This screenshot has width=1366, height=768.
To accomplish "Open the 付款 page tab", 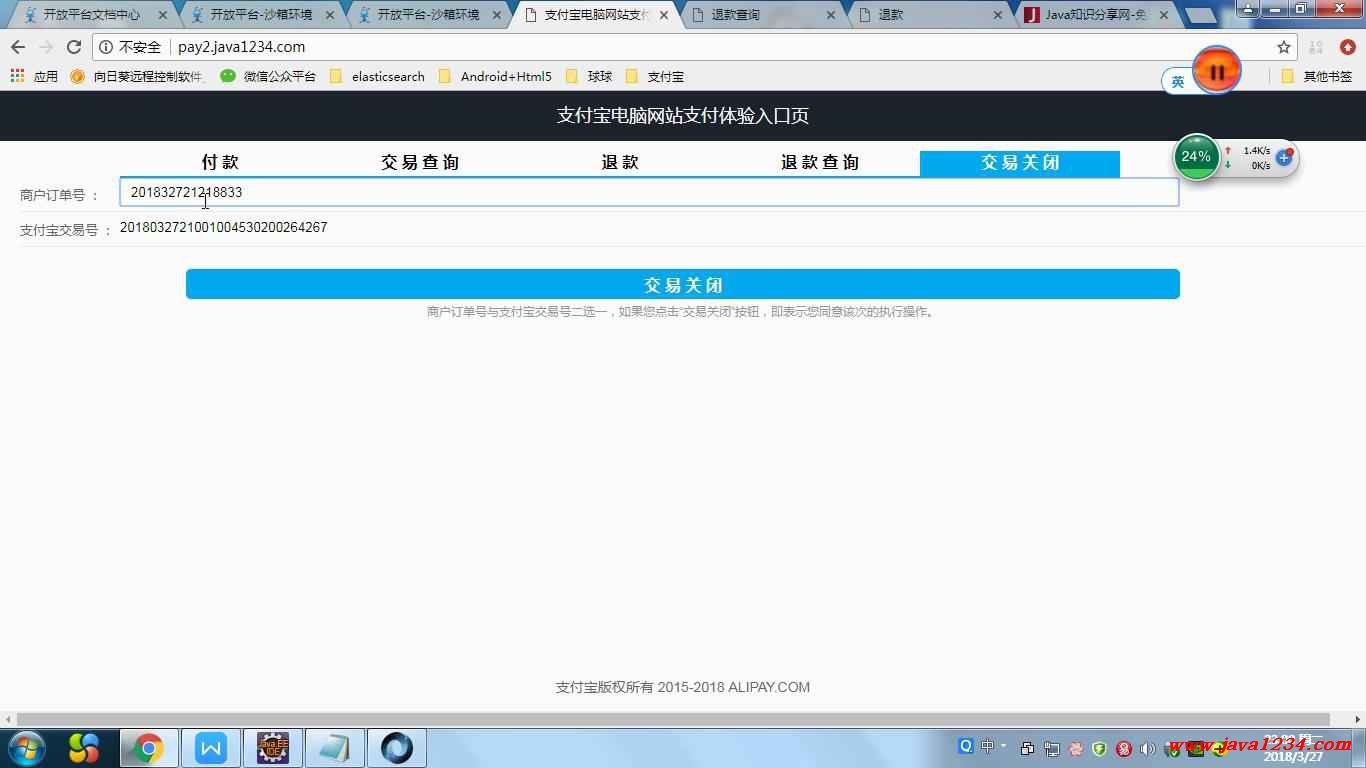I will 220,163.
